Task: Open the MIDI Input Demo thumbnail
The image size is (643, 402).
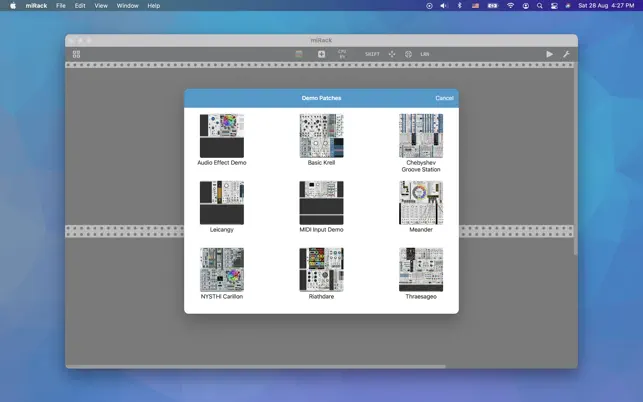Action: 322,203
